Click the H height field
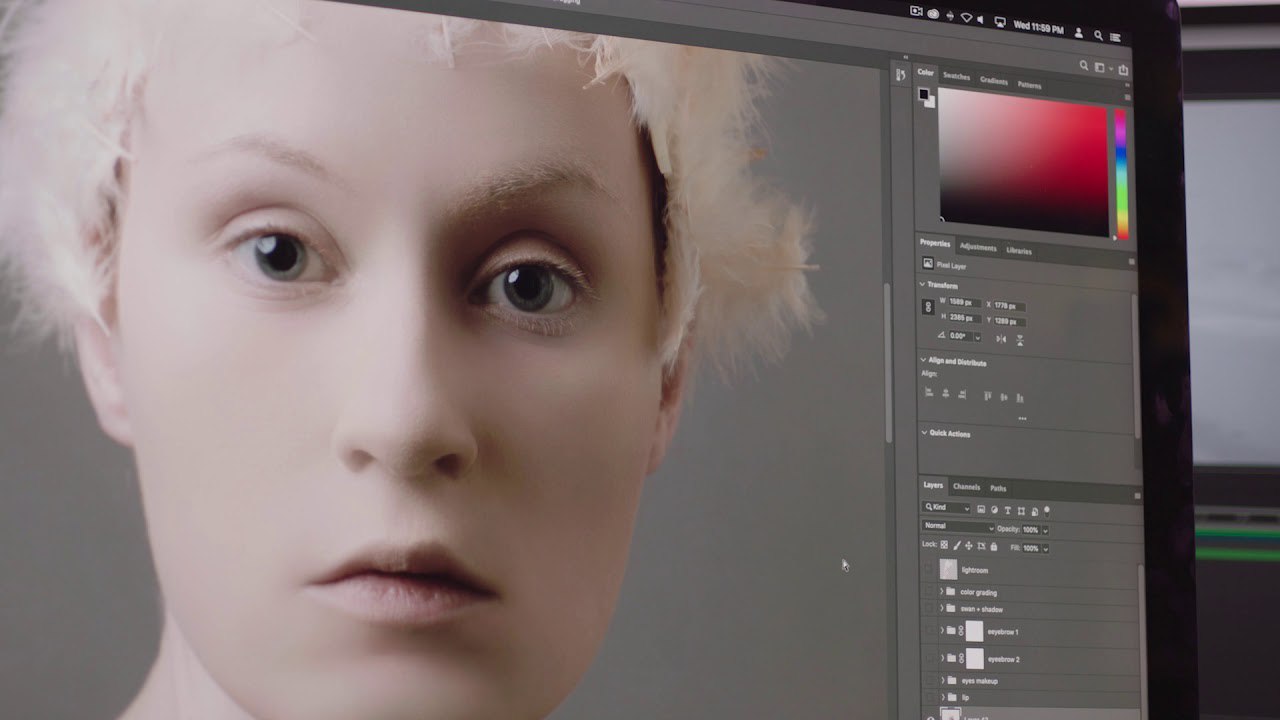The image size is (1280, 720). click(963, 318)
